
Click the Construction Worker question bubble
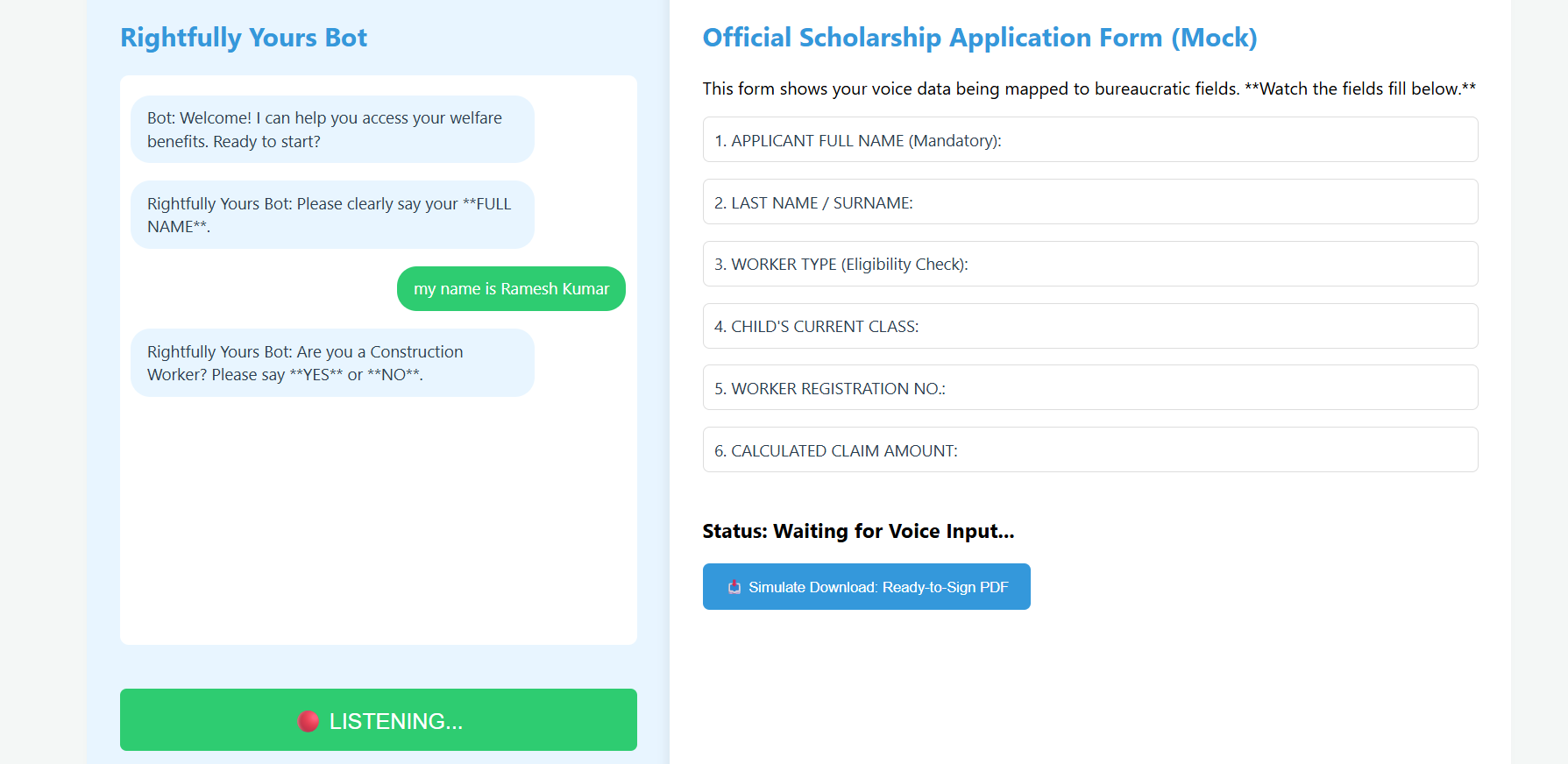[332, 363]
